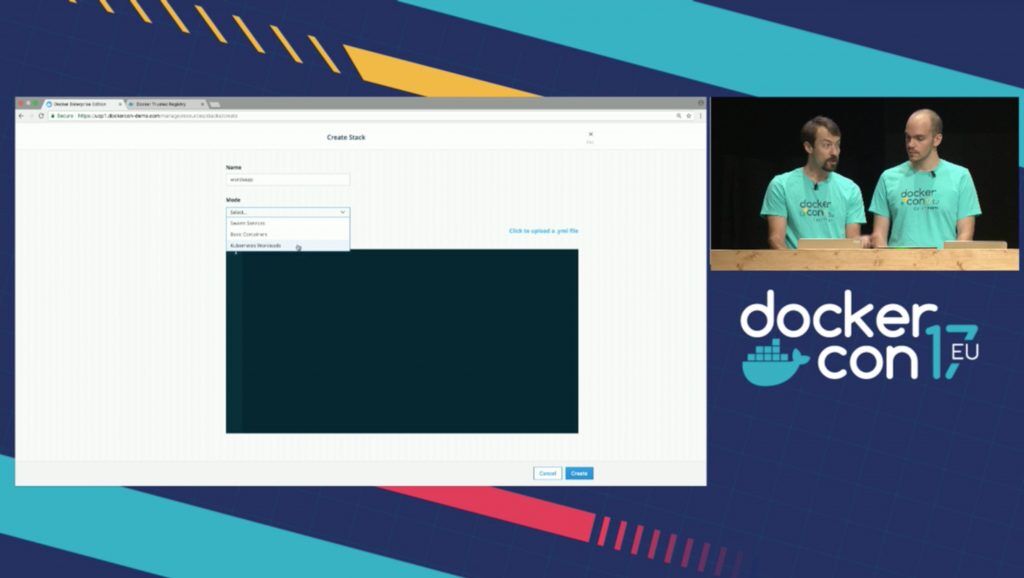Screen dimensions: 1024x578
Task: Close the Docker Enterprise Edition tab
Action: (120, 104)
